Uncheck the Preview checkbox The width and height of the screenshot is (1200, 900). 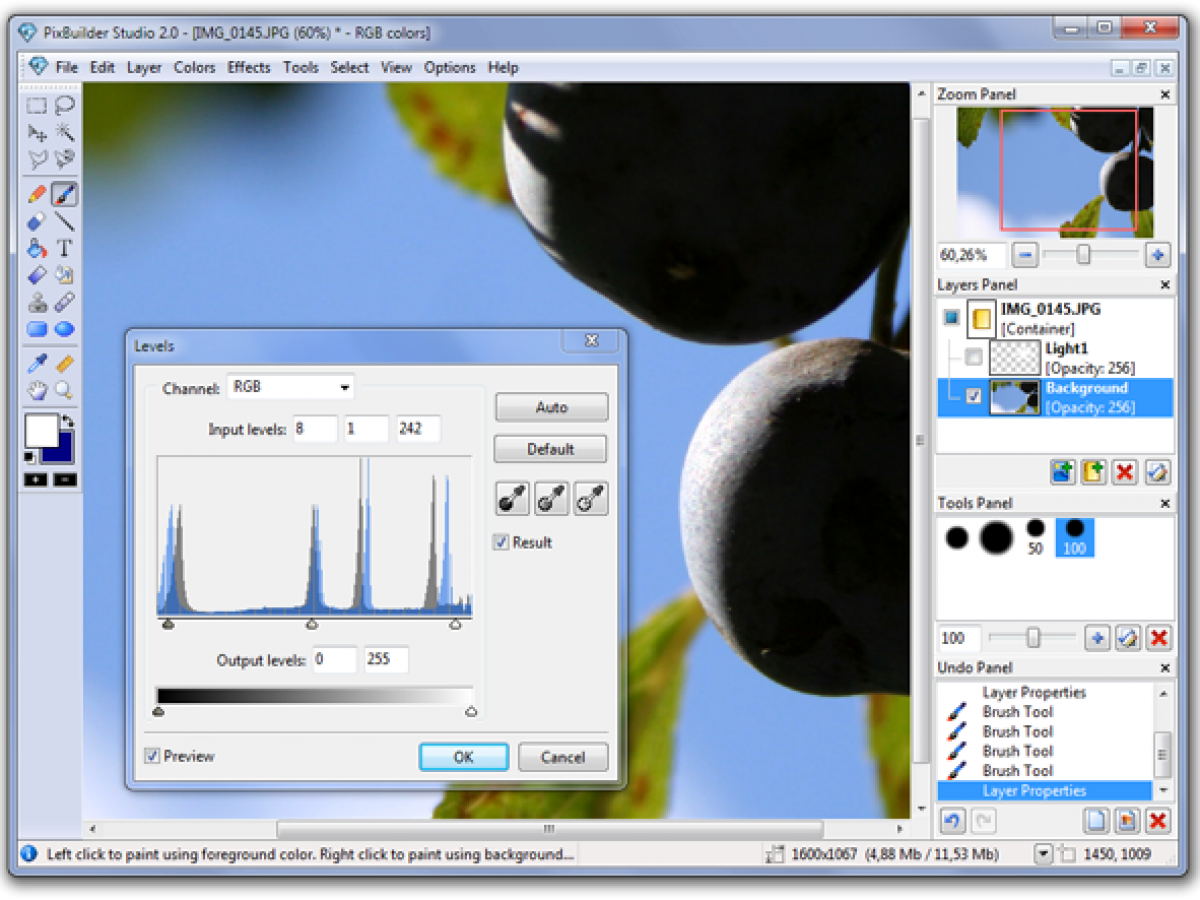pyautogui.click(x=152, y=756)
